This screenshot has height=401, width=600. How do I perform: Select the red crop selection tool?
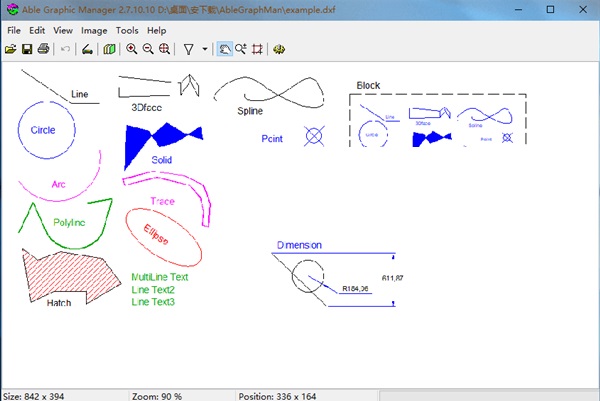[257, 48]
